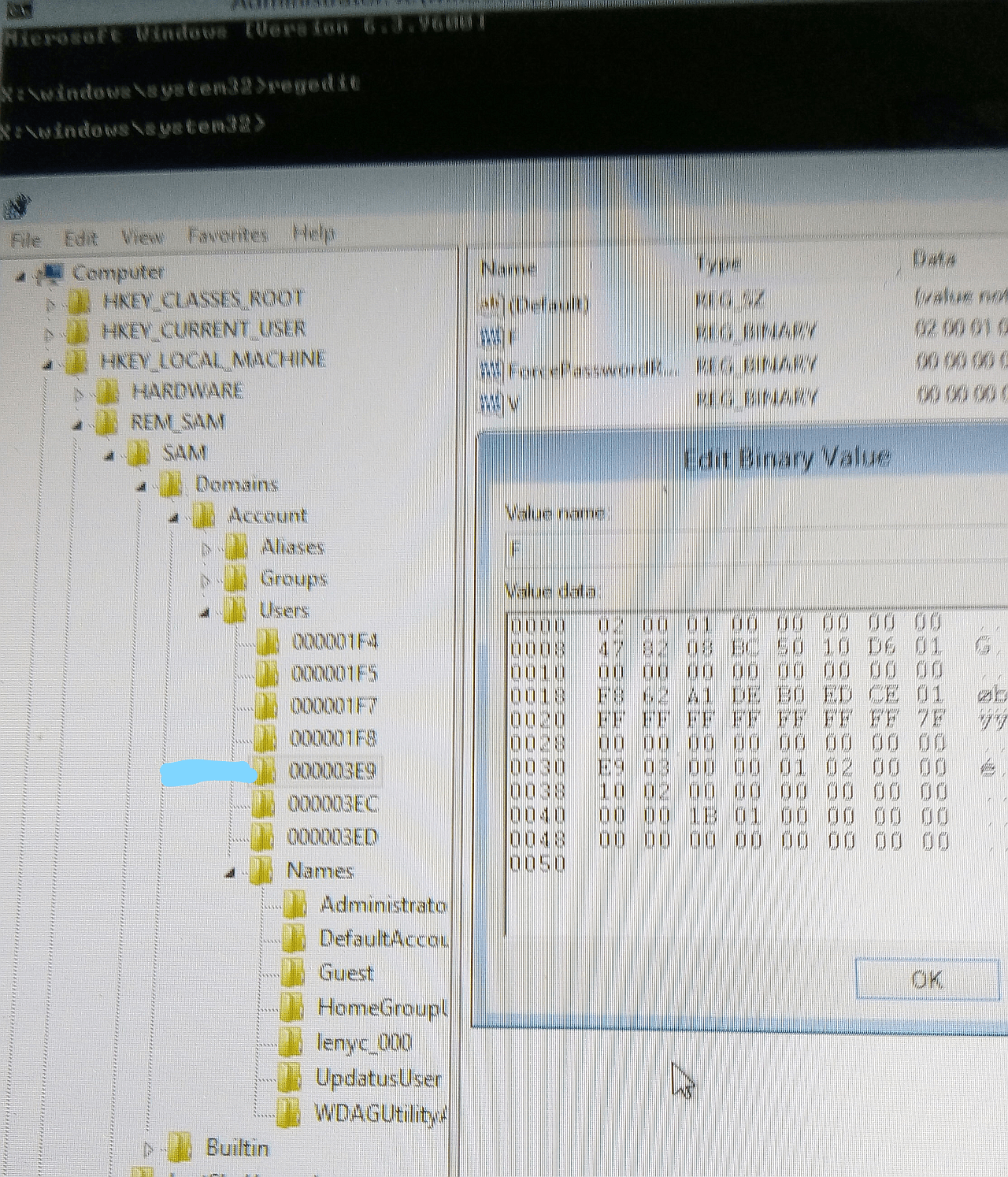Expand the Groups key arrow
Screen dimensions: 1008x1177
(207, 581)
